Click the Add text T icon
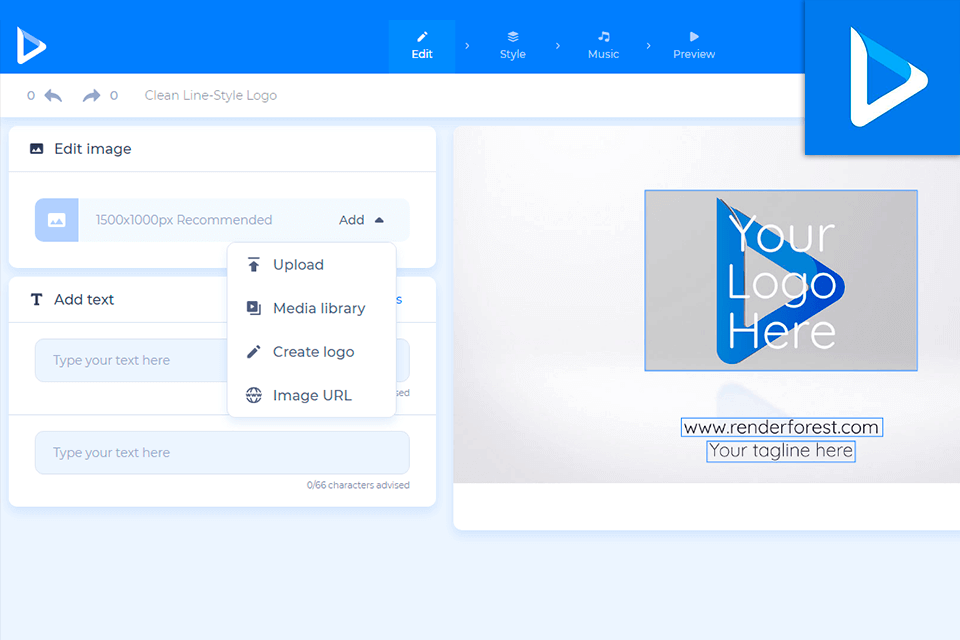The image size is (960, 640). [37, 299]
